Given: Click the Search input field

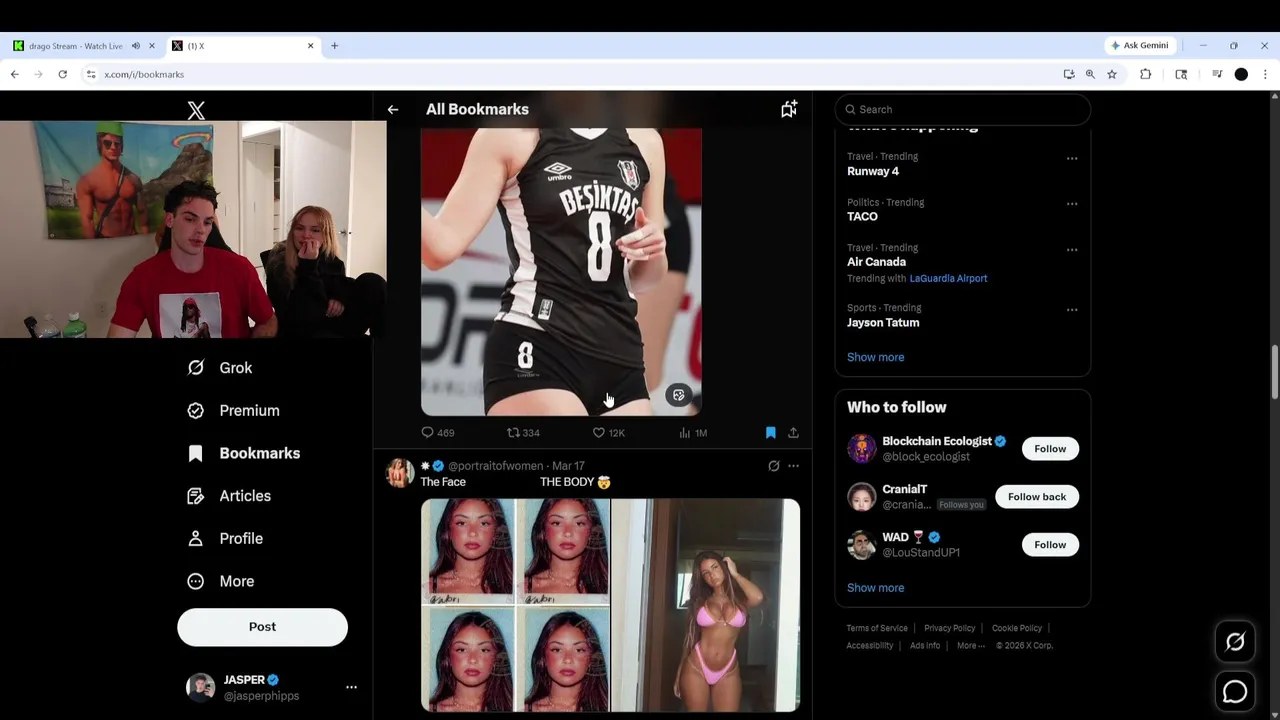Looking at the screenshot, I should tap(962, 109).
